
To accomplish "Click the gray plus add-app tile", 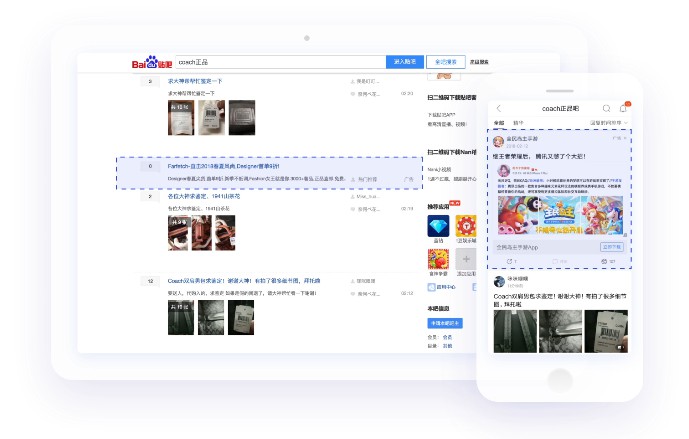I will pos(464,259).
